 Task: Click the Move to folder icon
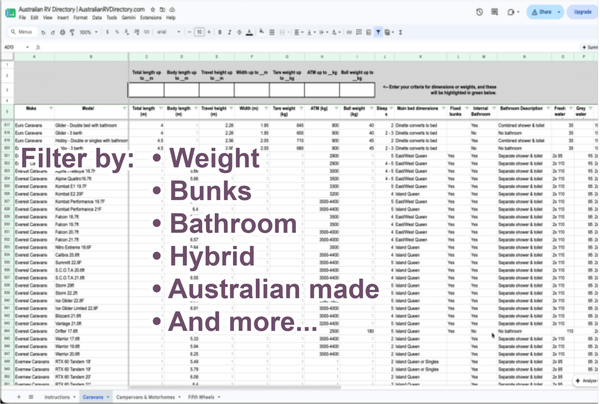coord(163,9)
